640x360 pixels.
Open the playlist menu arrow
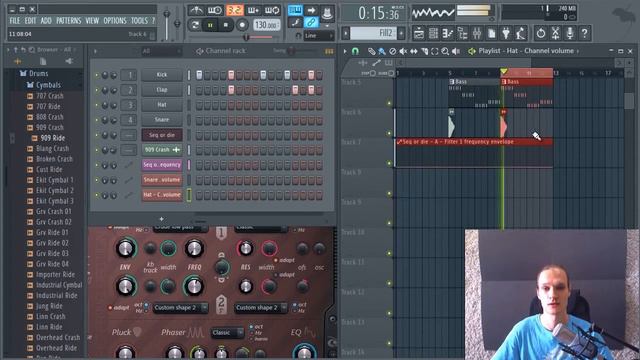click(345, 51)
